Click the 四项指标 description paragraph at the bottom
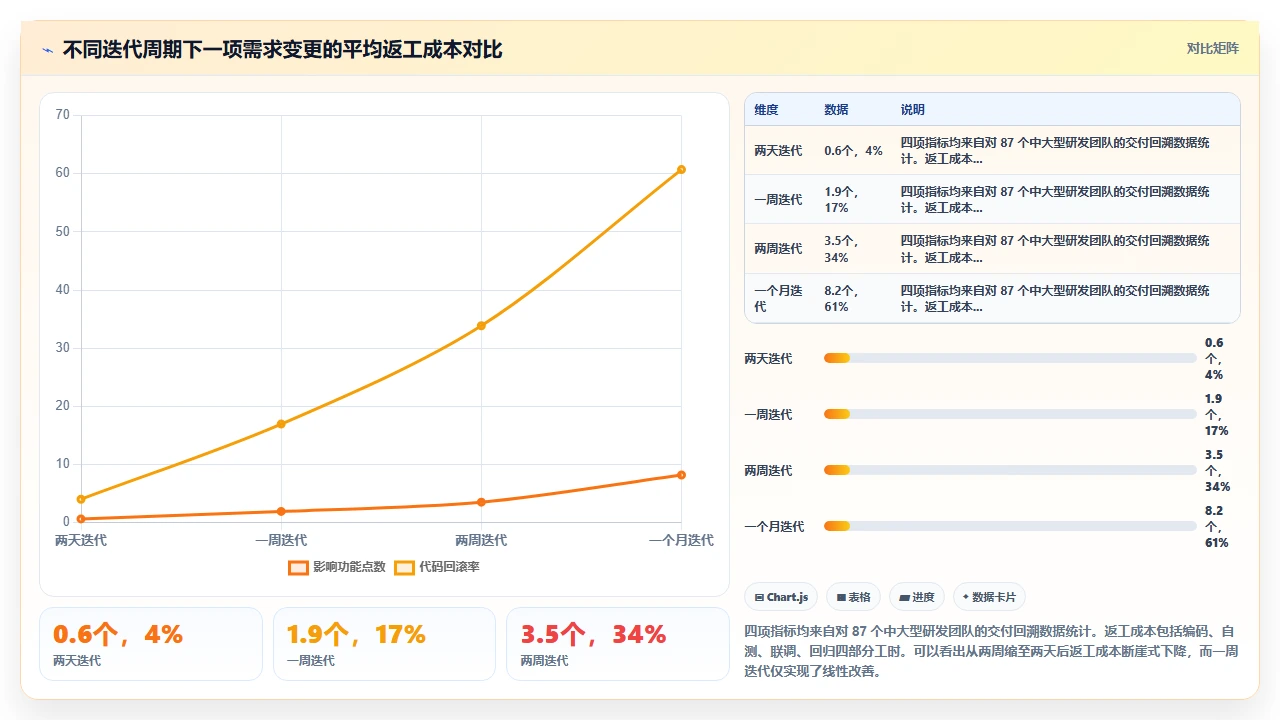The height and width of the screenshot is (720, 1280). pyautogui.click(x=992, y=651)
